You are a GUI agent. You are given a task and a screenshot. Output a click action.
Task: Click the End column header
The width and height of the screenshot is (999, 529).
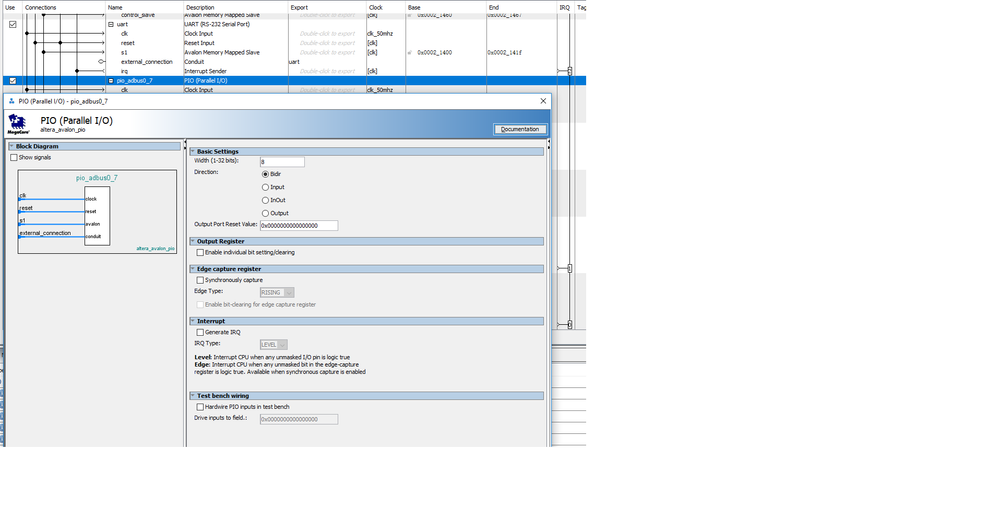coord(494,8)
